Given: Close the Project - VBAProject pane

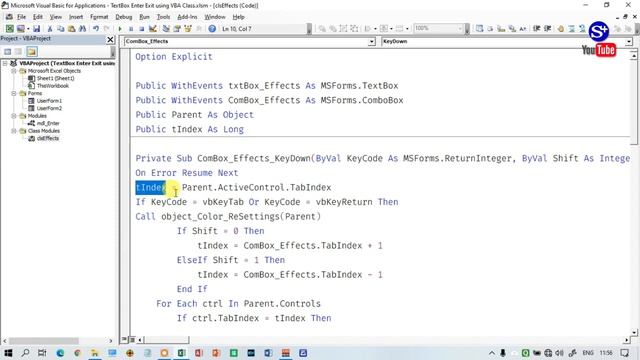Looking at the screenshot, I should 110,39.
